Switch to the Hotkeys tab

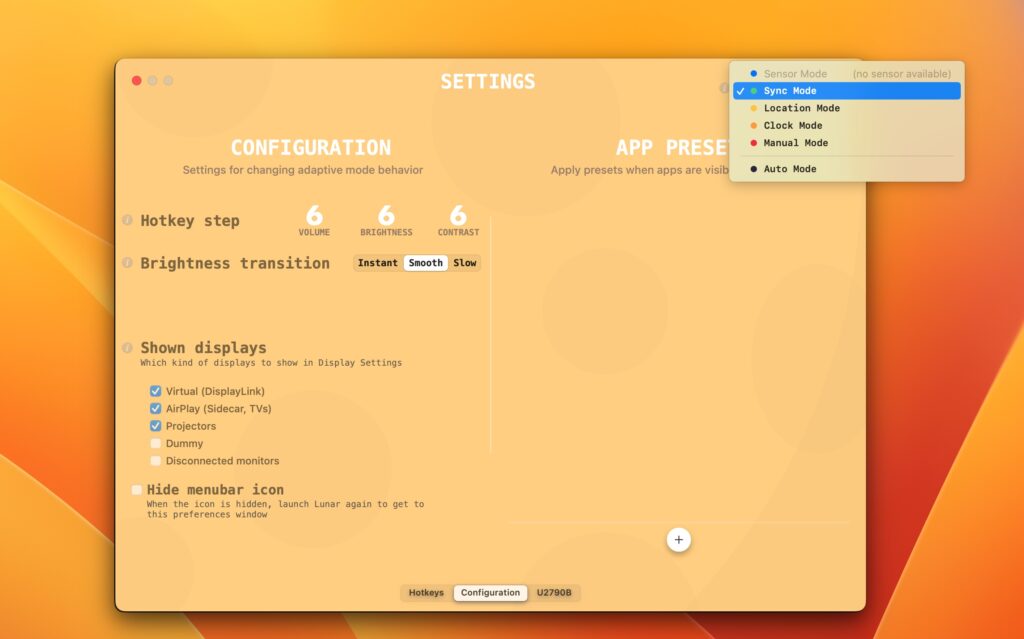pyautogui.click(x=426, y=592)
